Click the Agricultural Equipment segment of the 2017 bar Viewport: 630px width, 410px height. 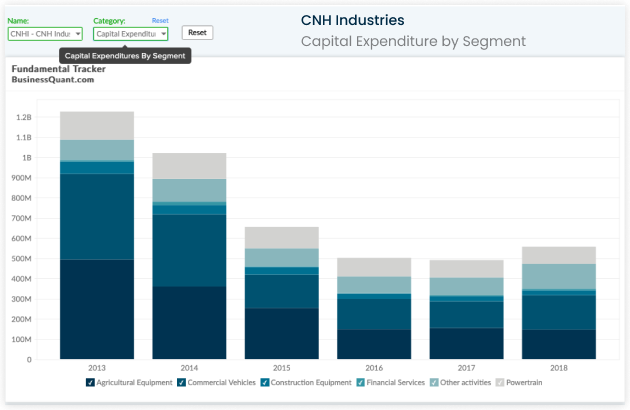click(466, 343)
